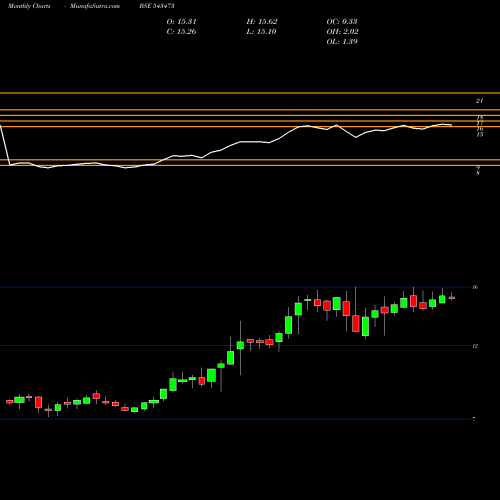Select the open value "O: 15.31"
Screen dimensions: 500x500
tap(181, 22)
